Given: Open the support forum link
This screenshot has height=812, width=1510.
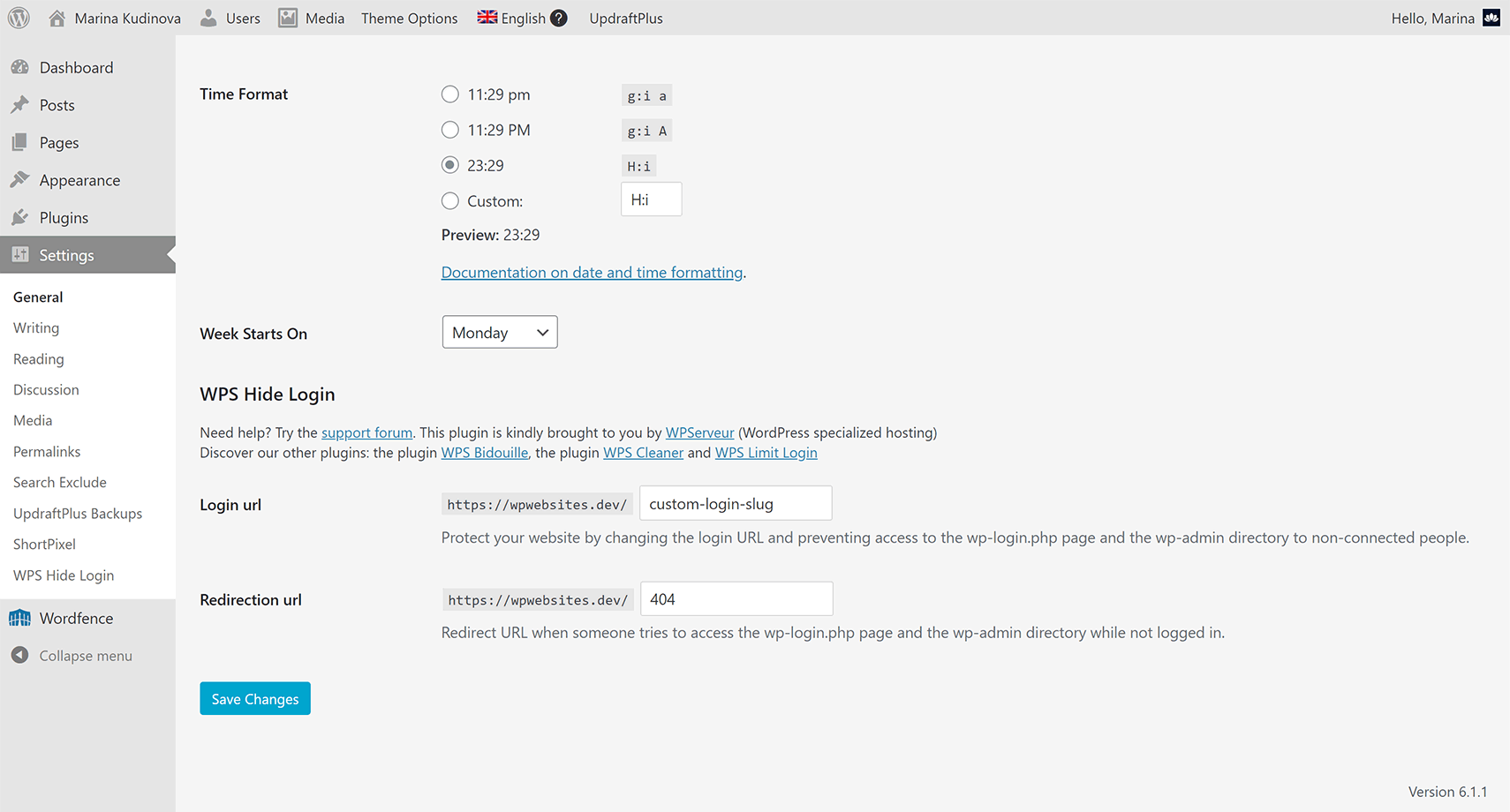Looking at the screenshot, I should click(x=366, y=432).
